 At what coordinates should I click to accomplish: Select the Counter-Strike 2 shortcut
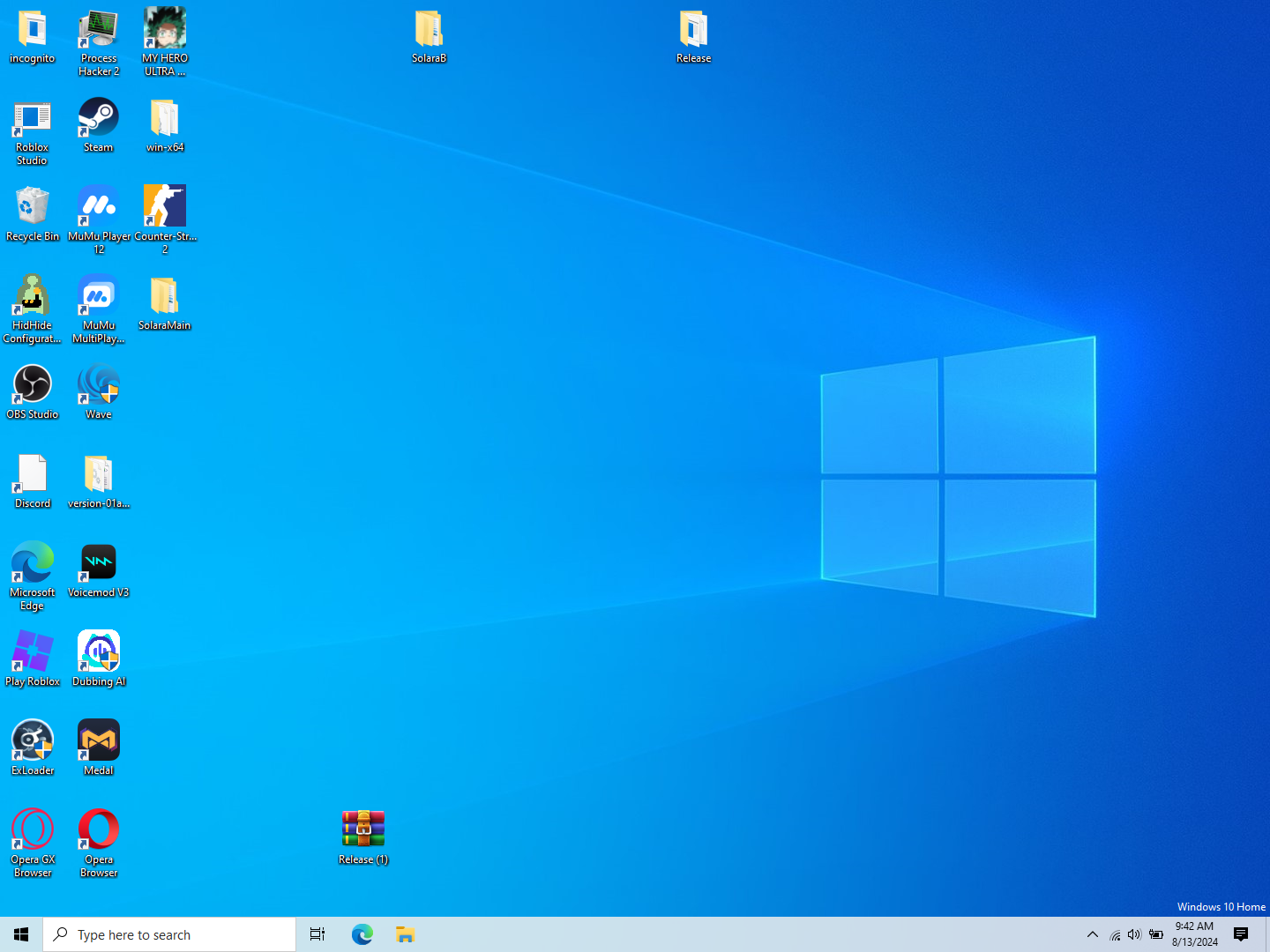click(x=165, y=219)
